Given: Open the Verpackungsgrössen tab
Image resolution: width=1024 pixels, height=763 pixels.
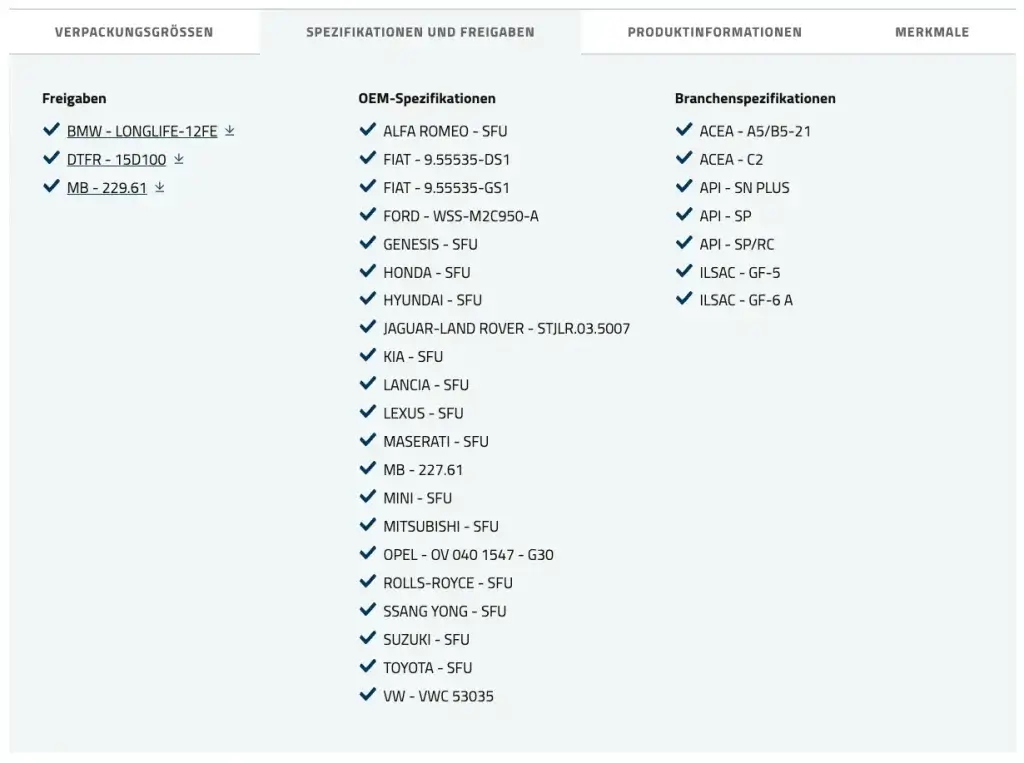Looking at the screenshot, I should click(134, 32).
